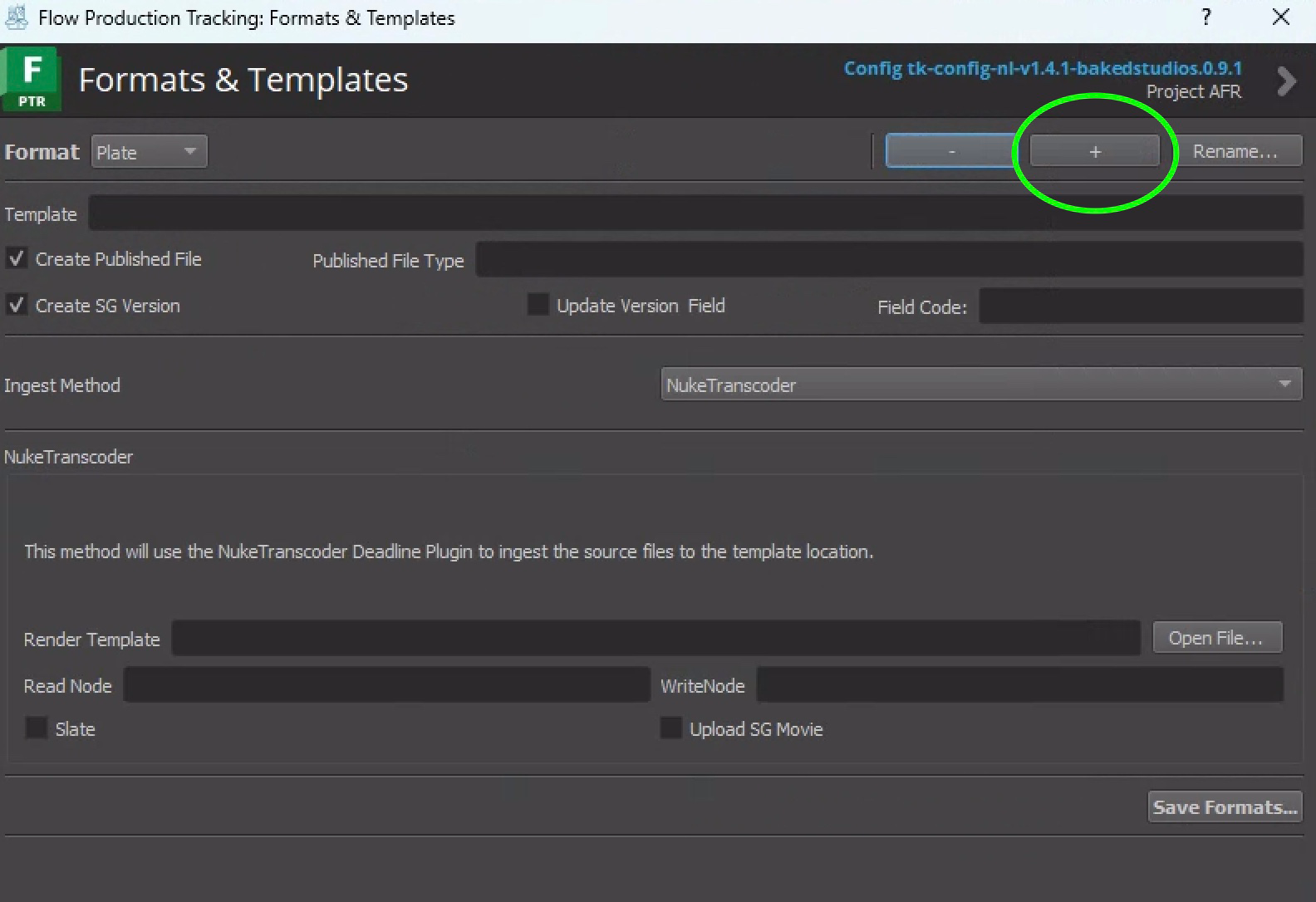
Task: Click the small title bar application icon
Action: click(17, 17)
